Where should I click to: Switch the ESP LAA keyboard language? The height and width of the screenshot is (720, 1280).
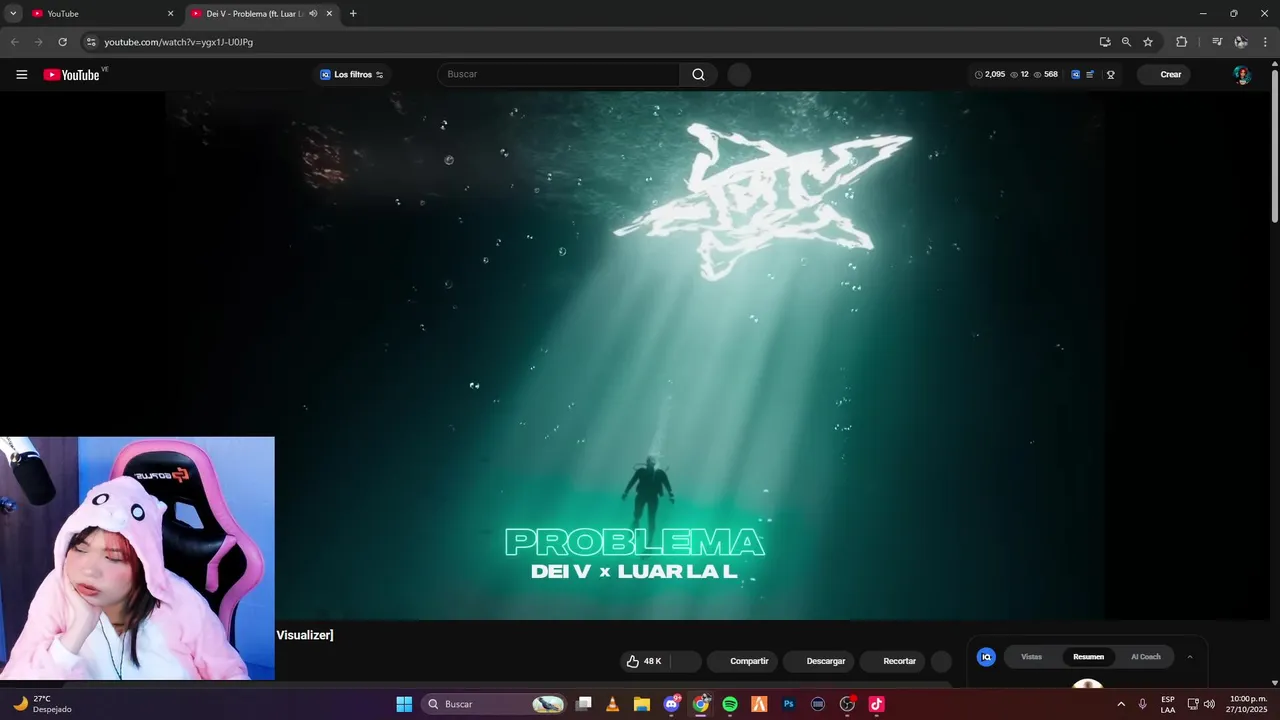tap(1168, 704)
